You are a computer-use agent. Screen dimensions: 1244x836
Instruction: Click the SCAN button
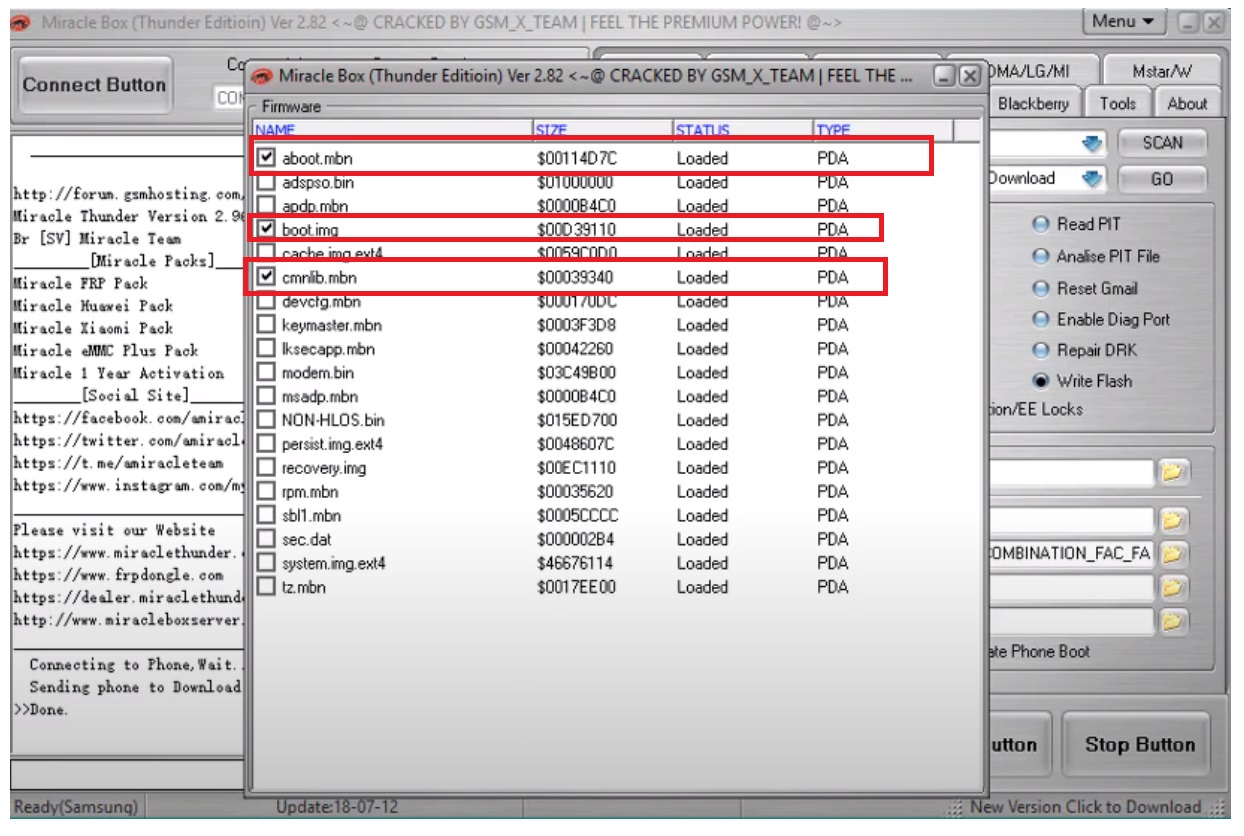click(x=1162, y=143)
